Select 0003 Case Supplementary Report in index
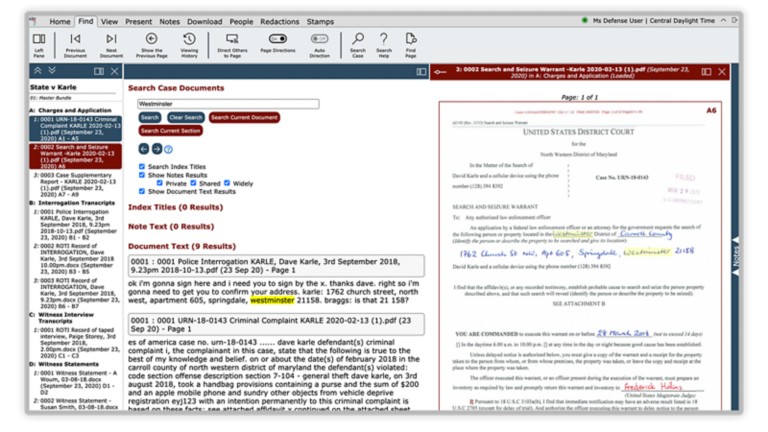 76,185
